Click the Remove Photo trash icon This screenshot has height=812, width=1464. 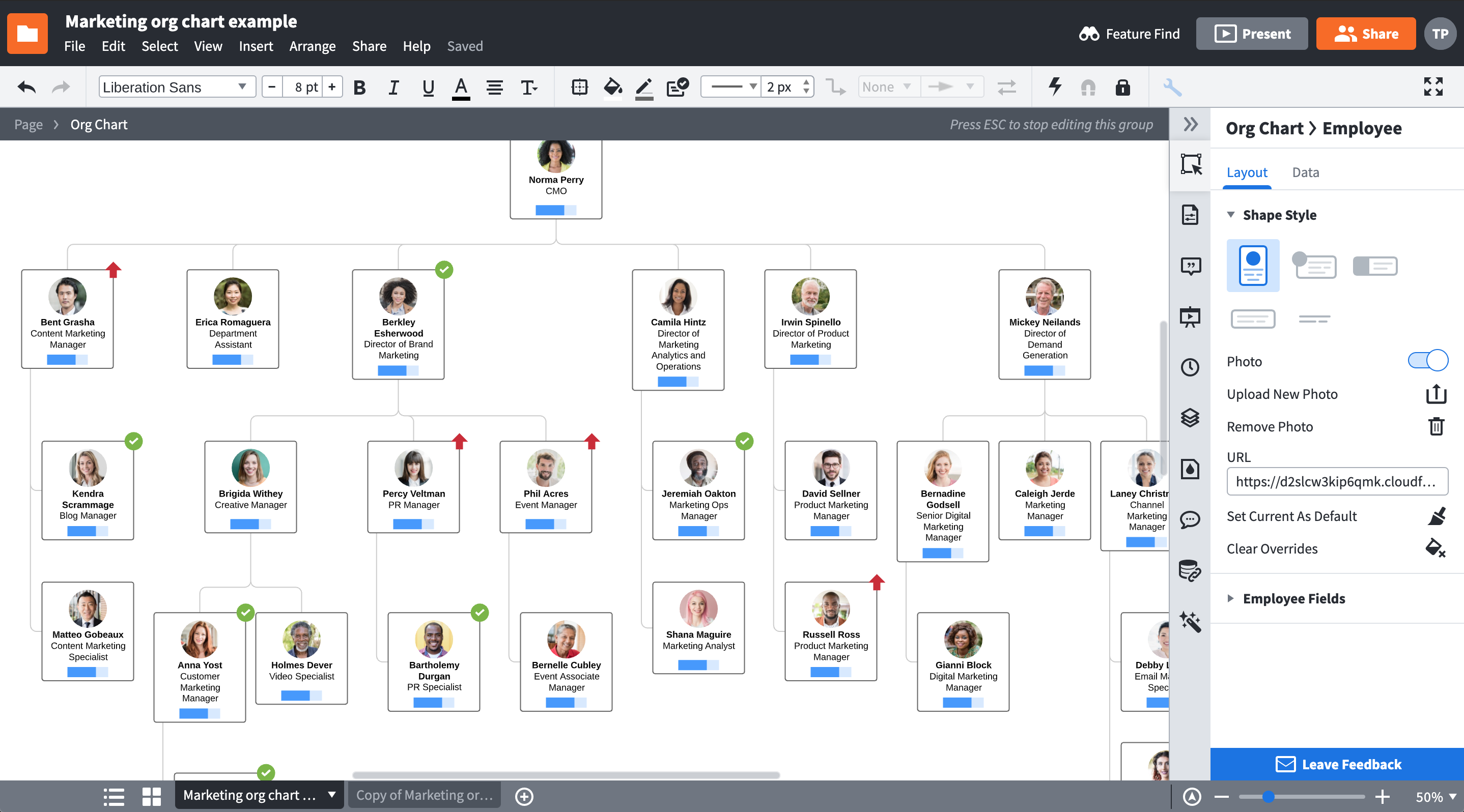click(x=1435, y=426)
